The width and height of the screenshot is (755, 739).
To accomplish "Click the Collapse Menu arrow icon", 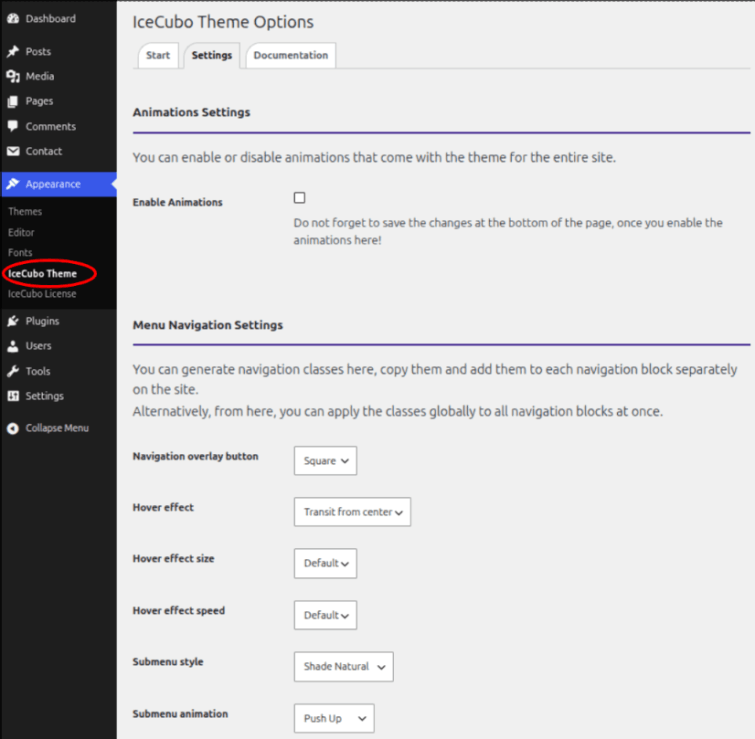I will click(x=13, y=428).
